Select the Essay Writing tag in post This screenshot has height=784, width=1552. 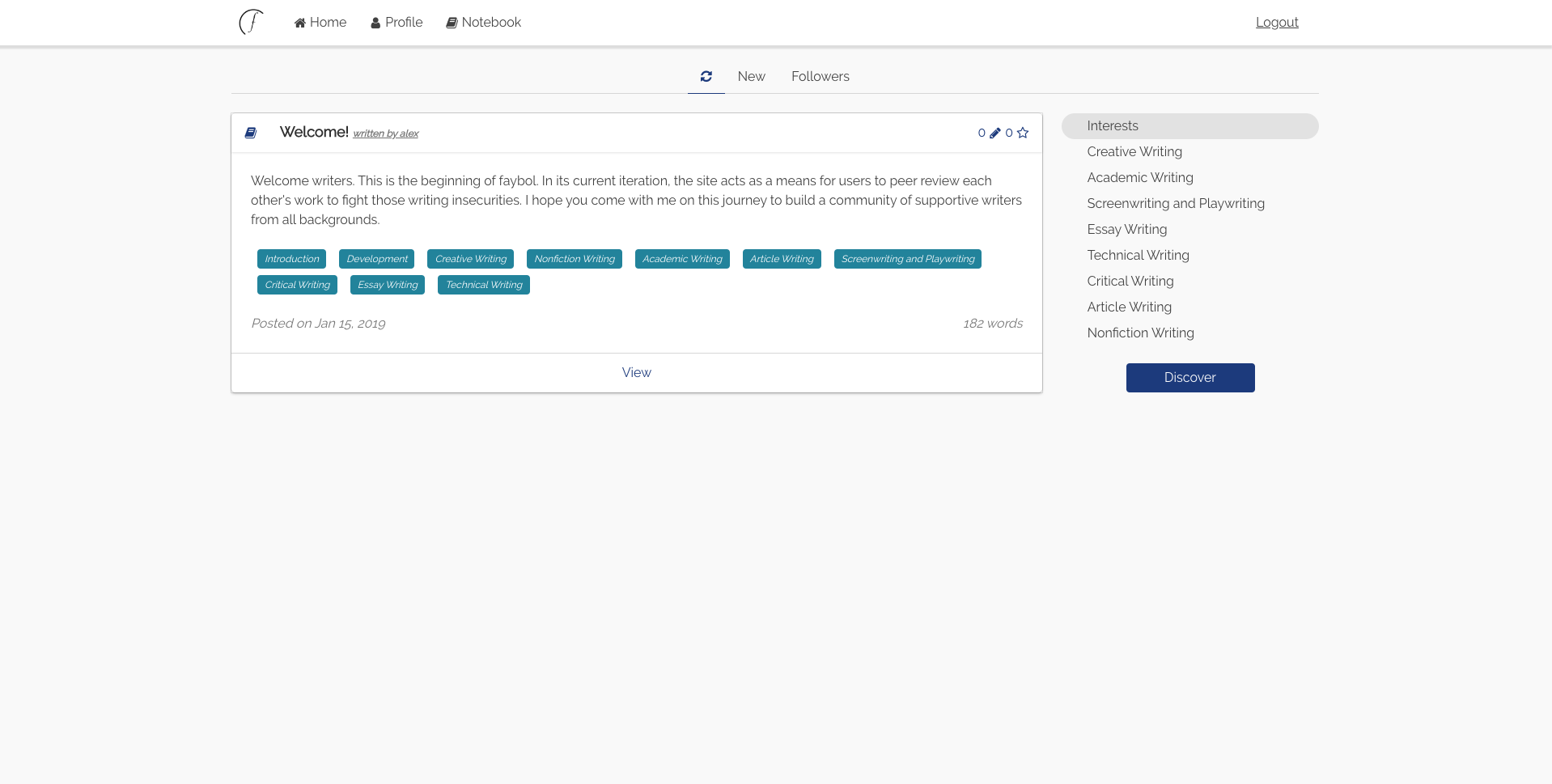[388, 285]
